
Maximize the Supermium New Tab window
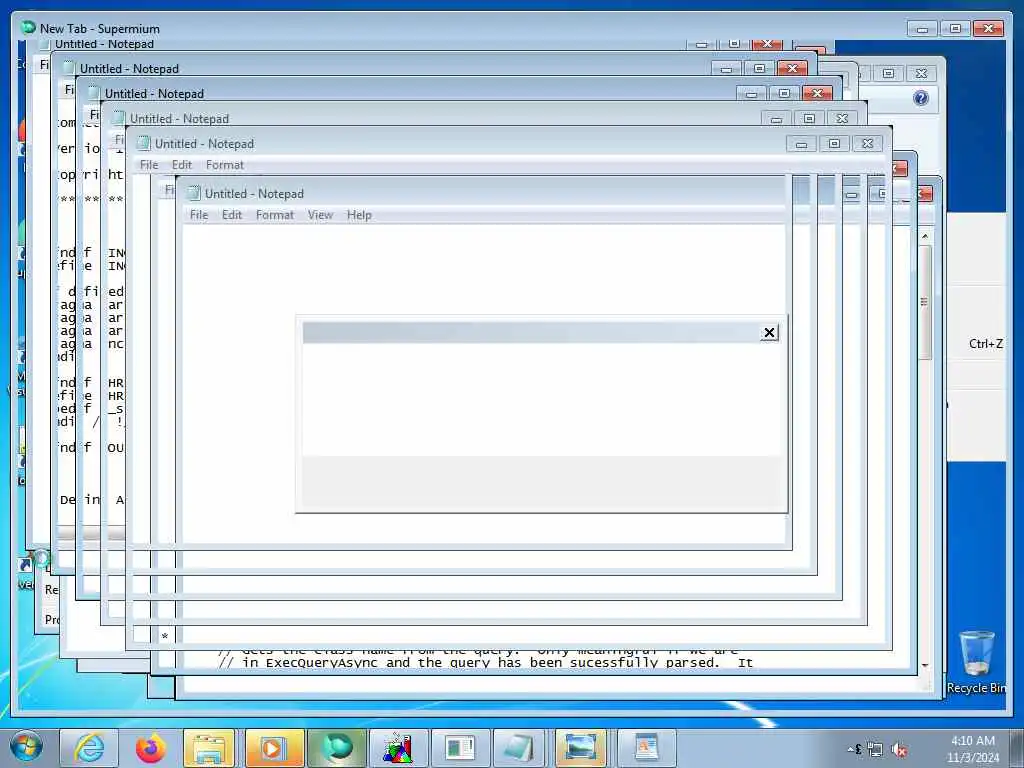(955, 29)
